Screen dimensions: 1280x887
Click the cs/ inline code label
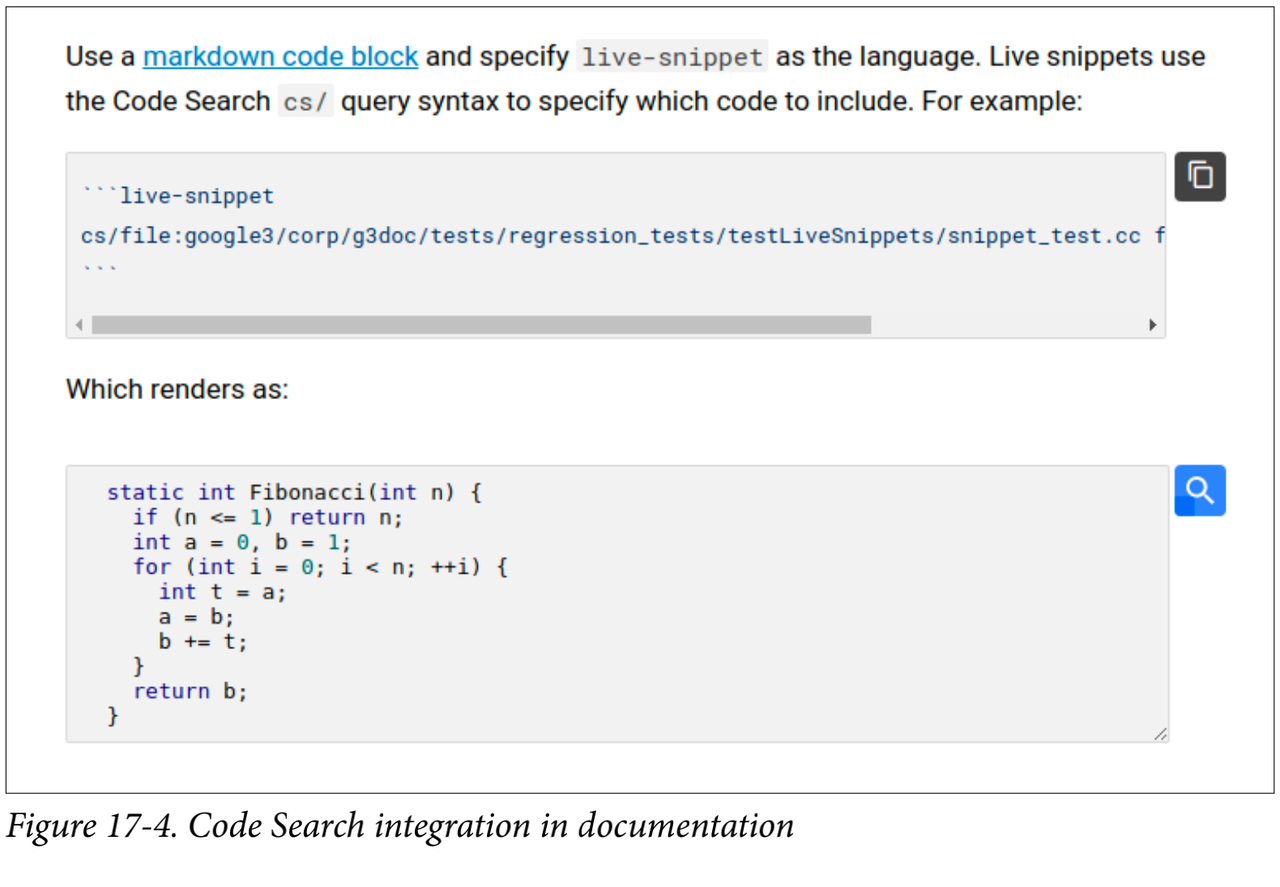[305, 102]
